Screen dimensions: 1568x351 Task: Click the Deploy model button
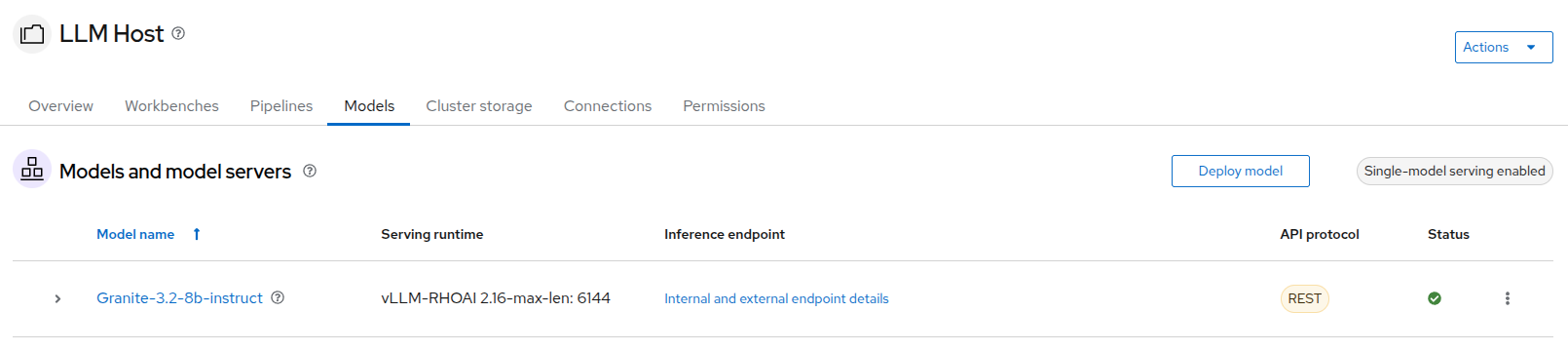[1240, 171]
